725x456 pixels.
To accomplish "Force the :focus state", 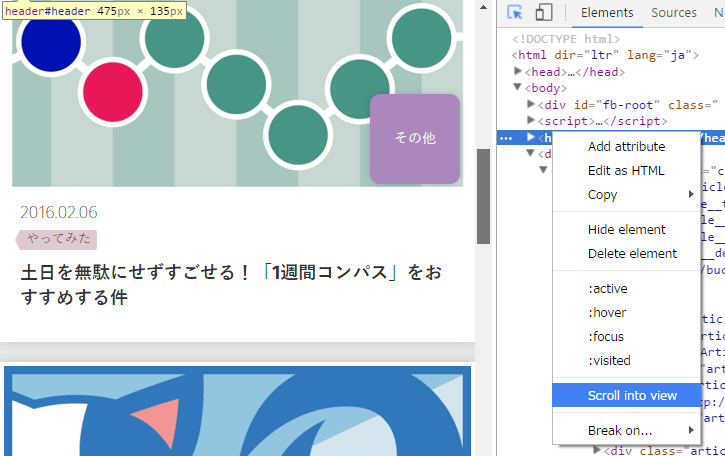I will [x=627, y=337].
